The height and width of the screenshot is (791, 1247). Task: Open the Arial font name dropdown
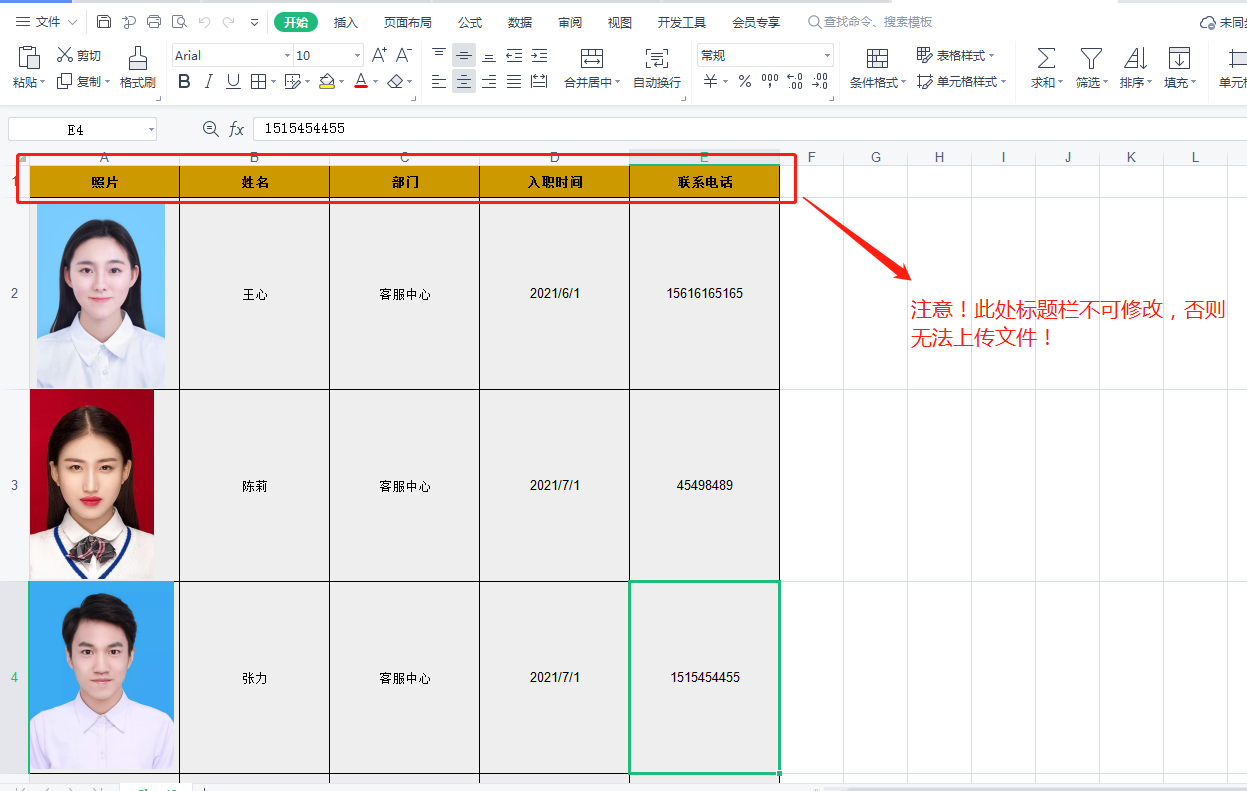tap(287, 56)
